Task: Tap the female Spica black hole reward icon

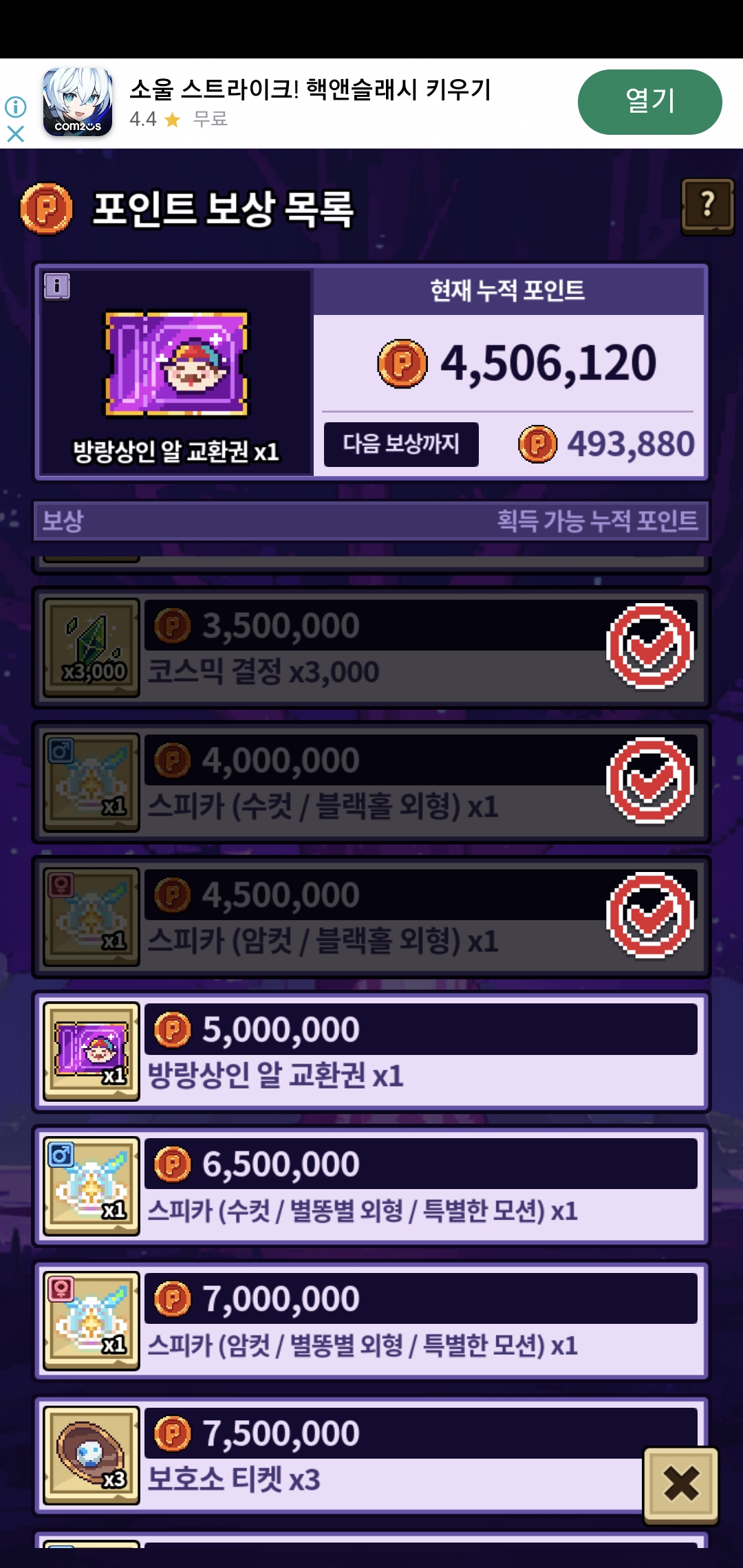Action: [x=91, y=917]
